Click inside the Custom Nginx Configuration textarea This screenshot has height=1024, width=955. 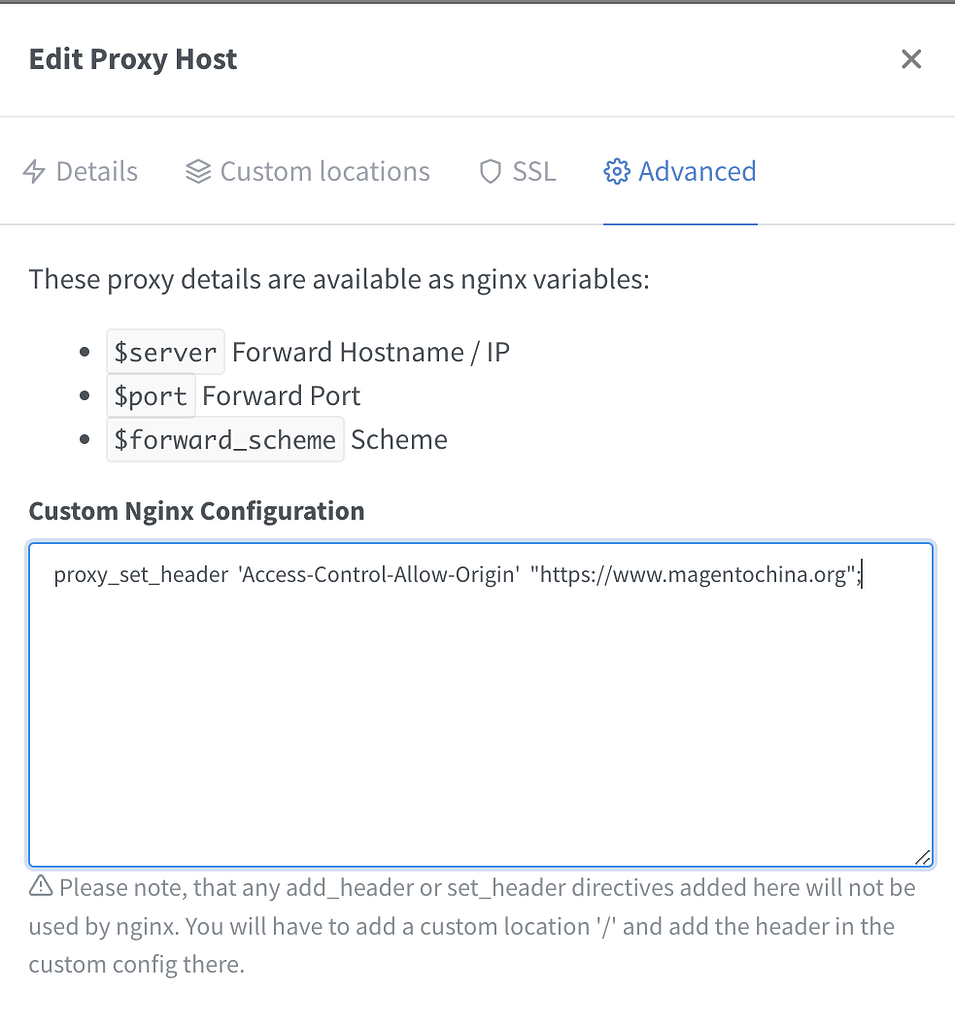(x=480, y=700)
